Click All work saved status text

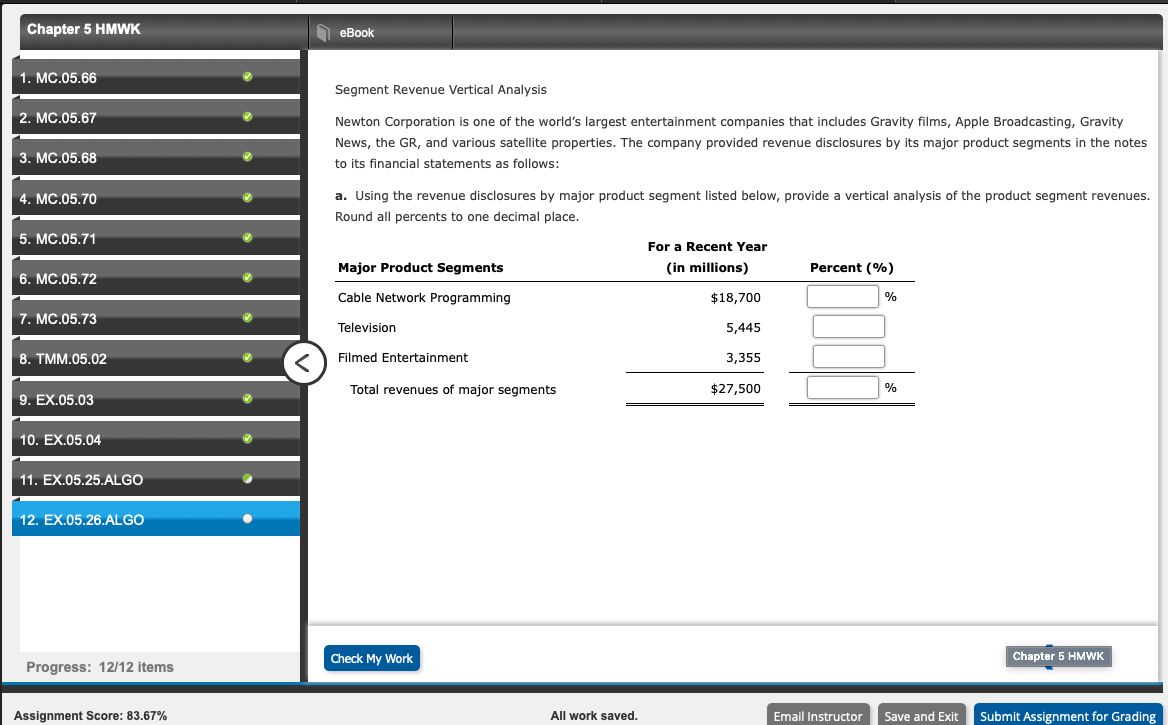[x=594, y=715]
